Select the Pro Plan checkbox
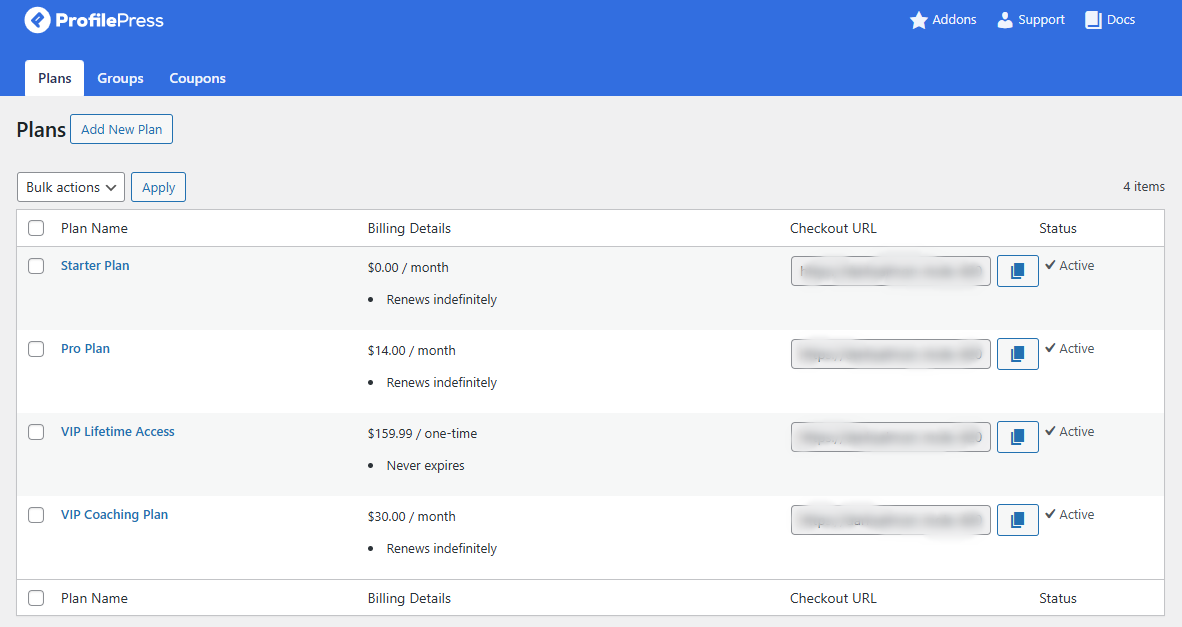 [x=36, y=349]
